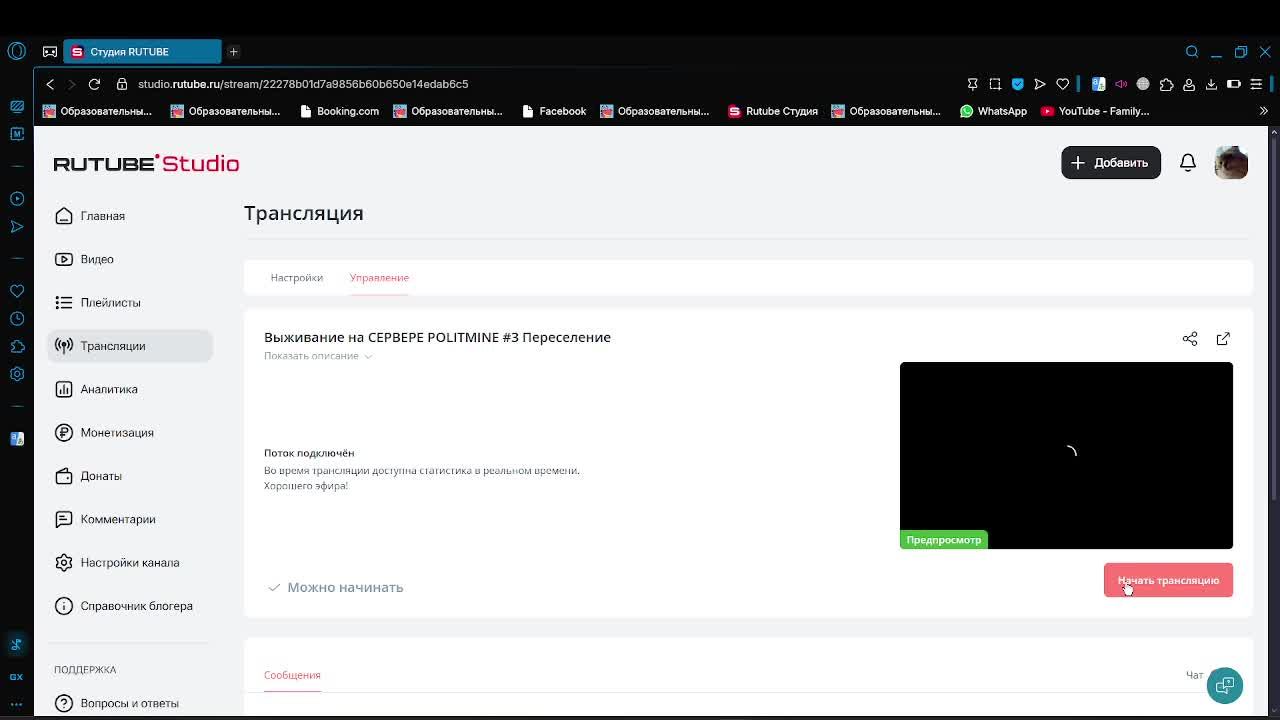Open the Сообщения tab

292,675
